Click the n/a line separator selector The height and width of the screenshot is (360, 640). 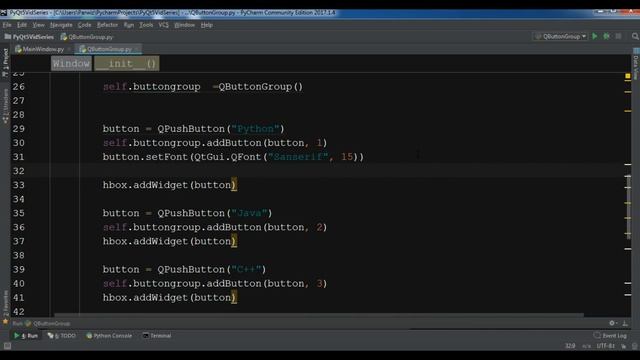(x=587, y=346)
